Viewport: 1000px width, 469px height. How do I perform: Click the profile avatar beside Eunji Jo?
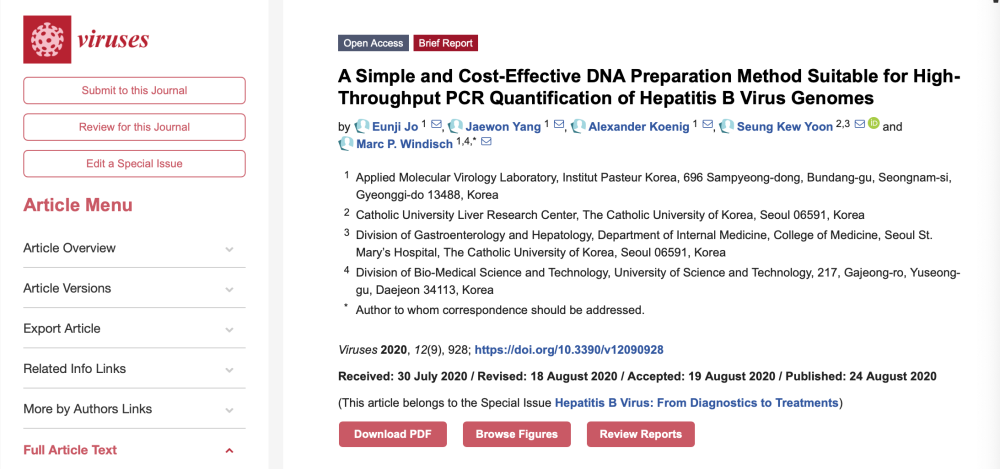(x=361, y=126)
